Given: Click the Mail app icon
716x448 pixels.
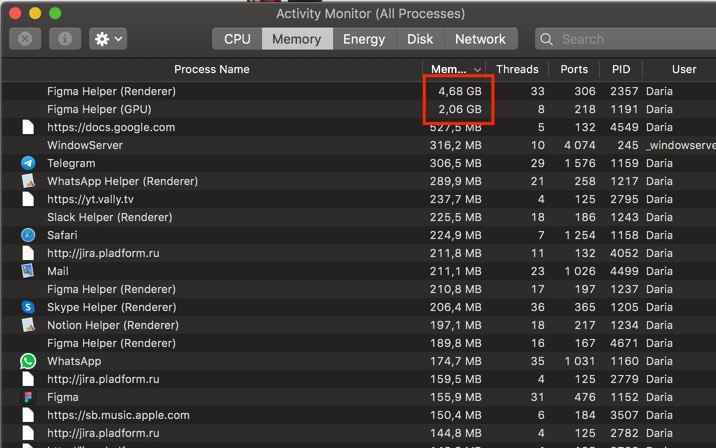Looking at the screenshot, I should (28, 271).
